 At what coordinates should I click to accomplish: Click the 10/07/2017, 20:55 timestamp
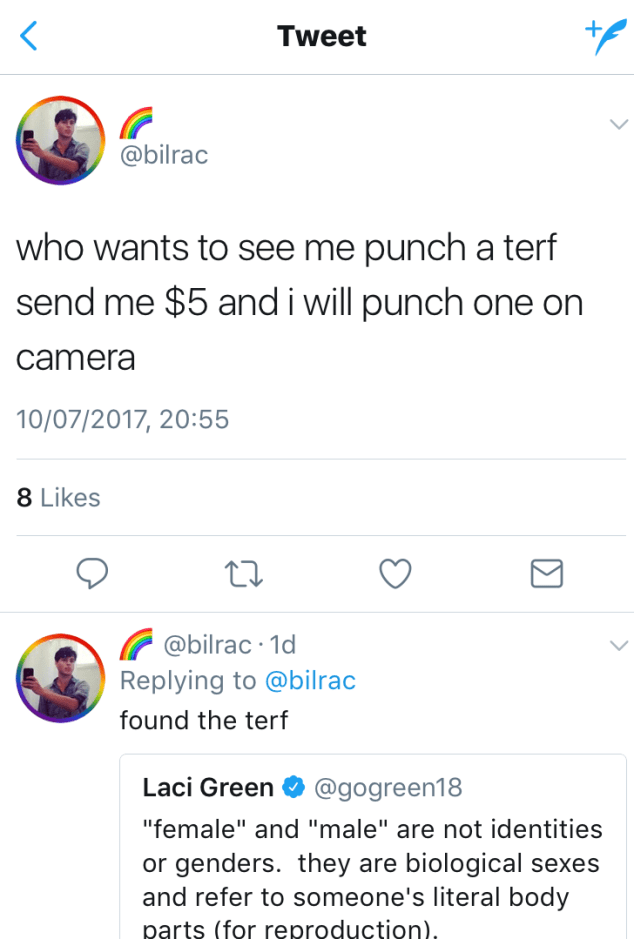123,419
